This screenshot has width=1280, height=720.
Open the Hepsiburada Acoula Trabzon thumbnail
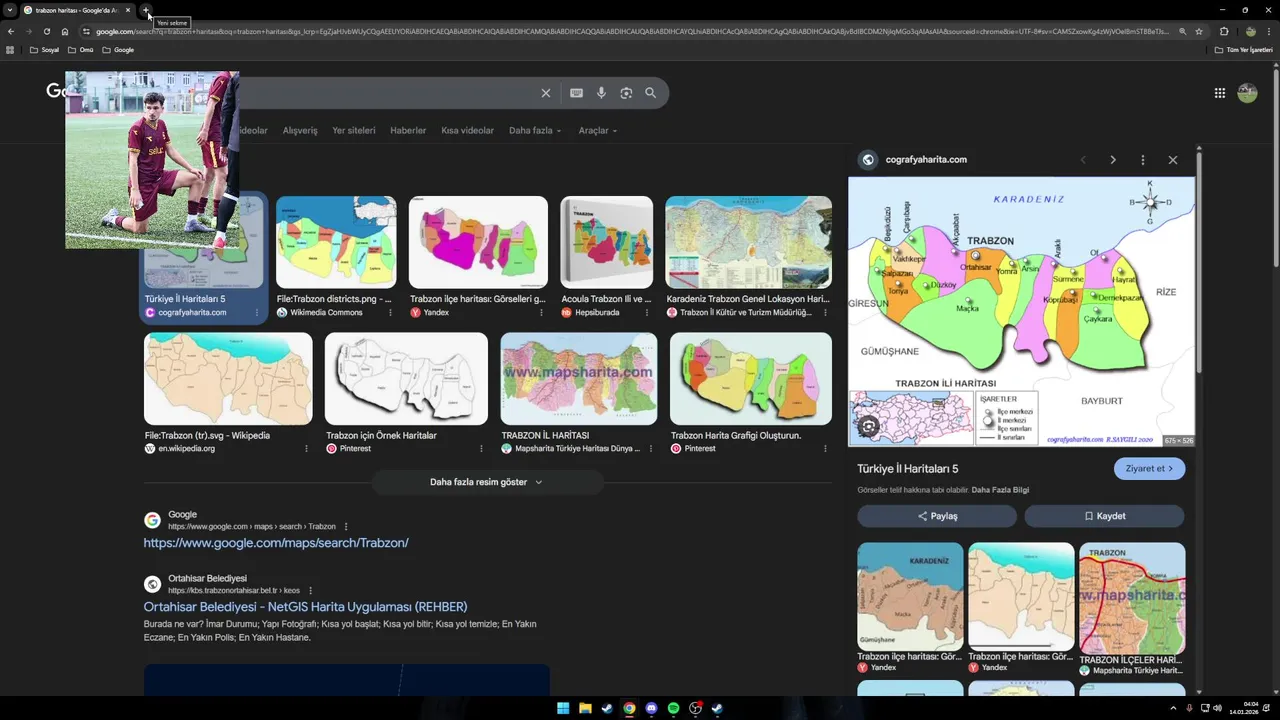tap(606, 242)
